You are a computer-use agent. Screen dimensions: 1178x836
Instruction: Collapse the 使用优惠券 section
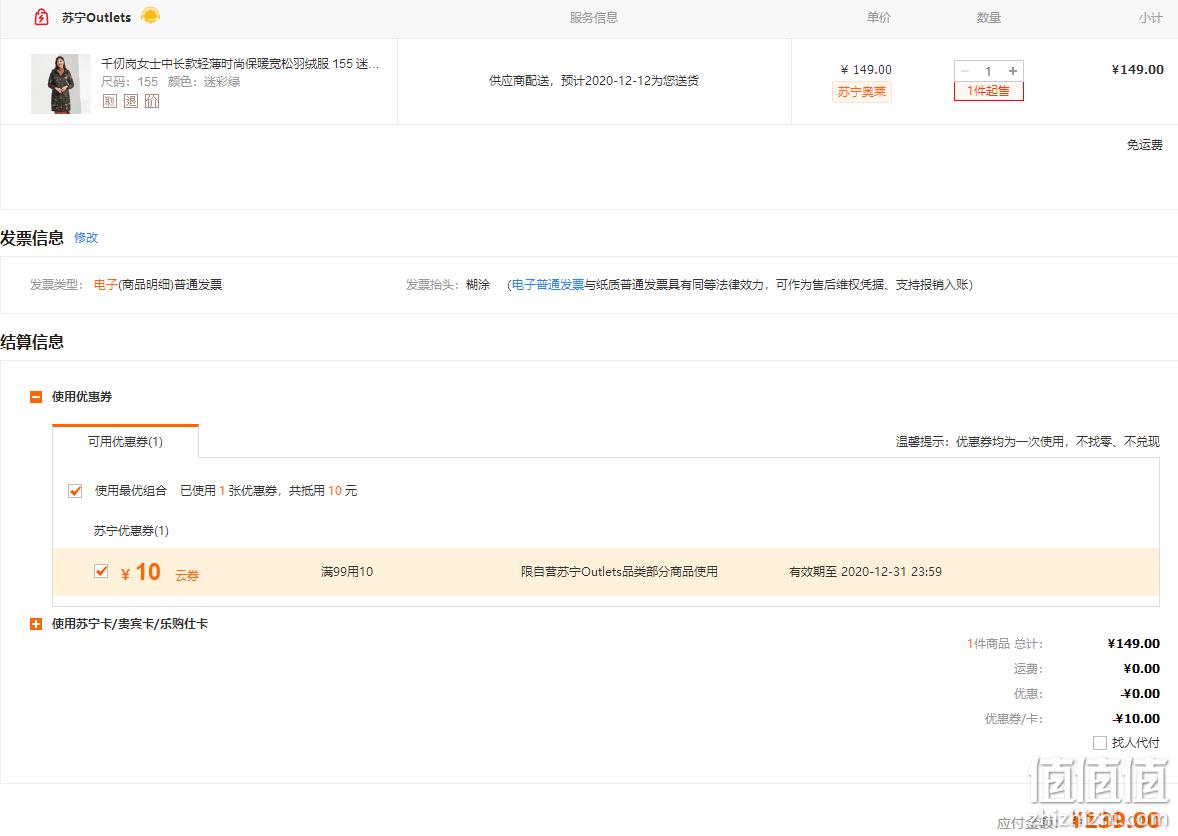[35, 397]
